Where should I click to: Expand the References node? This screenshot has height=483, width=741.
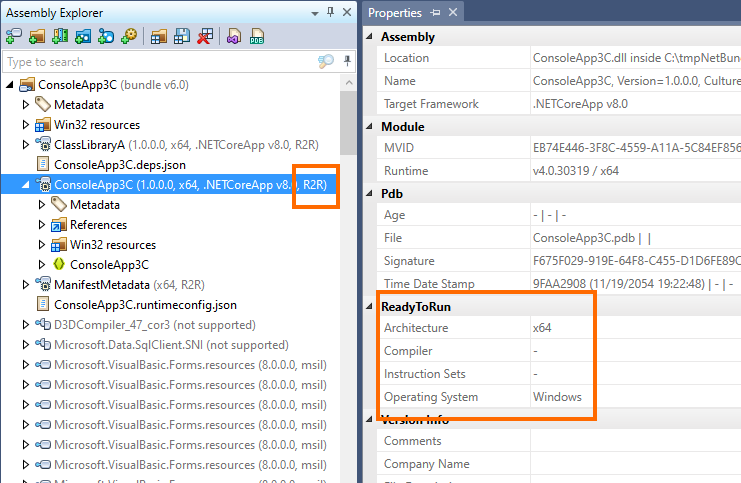pos(42,224)
